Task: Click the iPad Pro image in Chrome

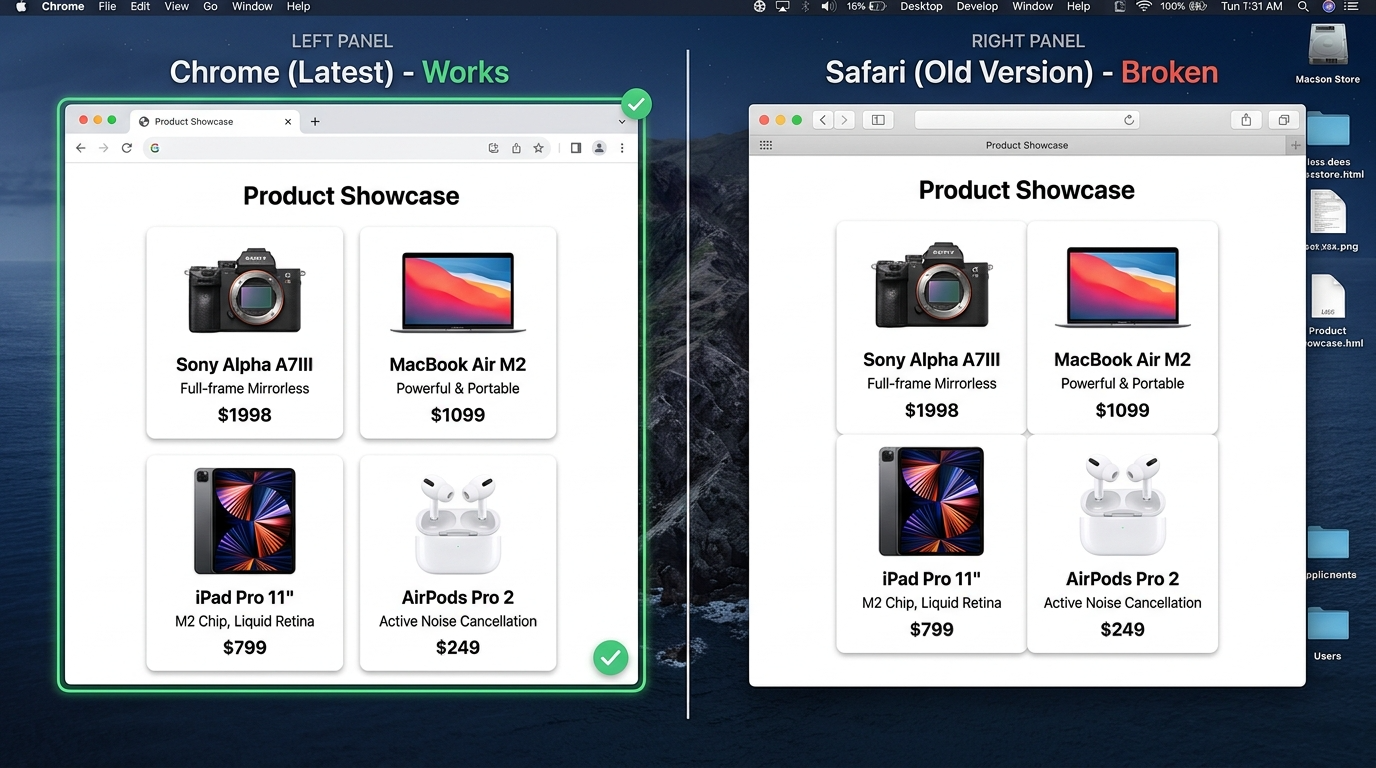Action: point(245,520)
